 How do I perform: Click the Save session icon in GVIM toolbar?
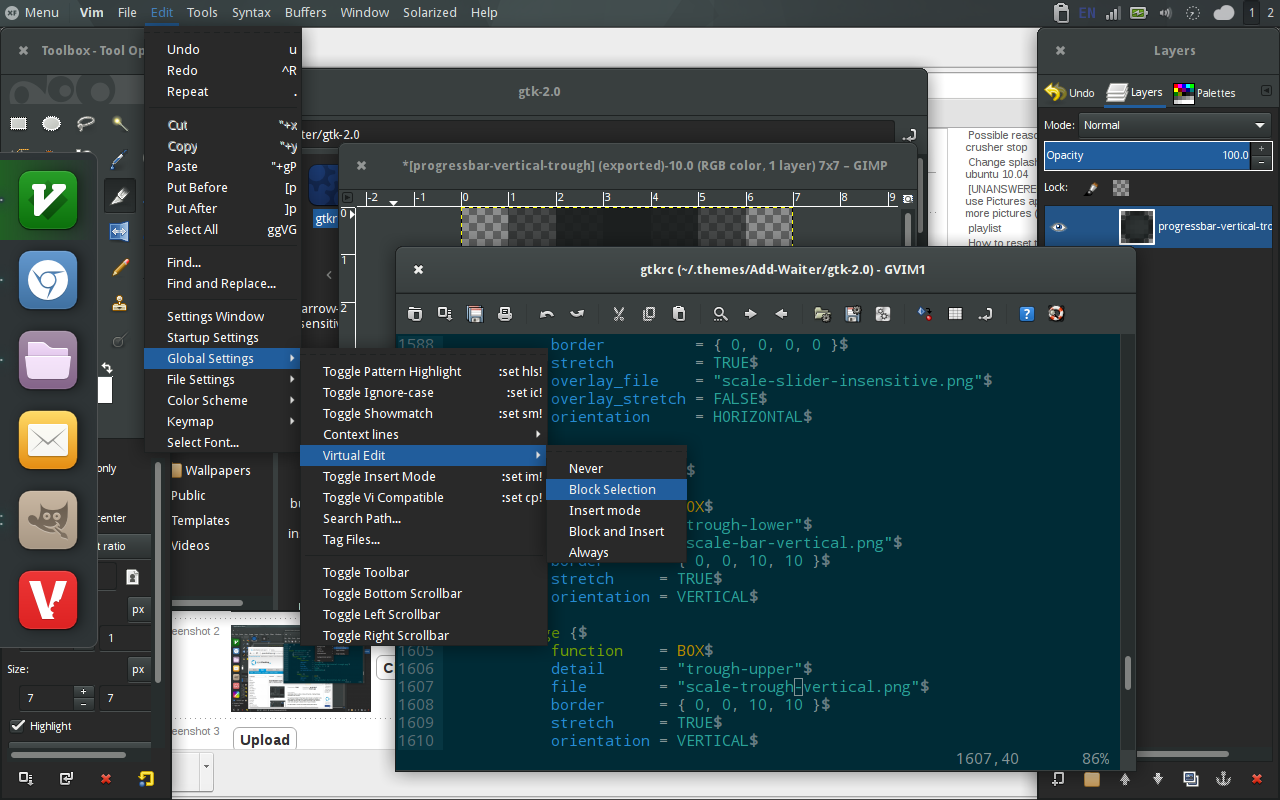tap(852, 313)
